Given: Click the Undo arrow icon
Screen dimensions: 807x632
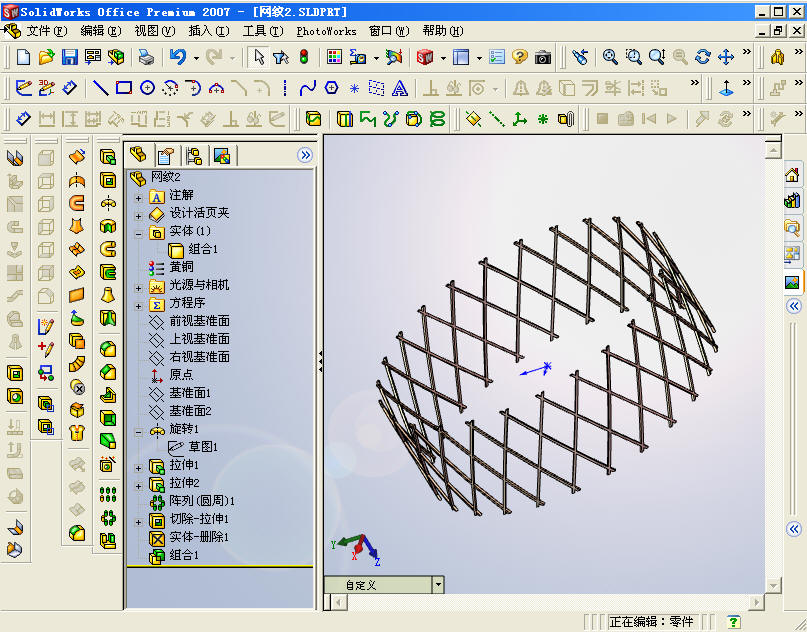Looking at the screenshot, I should (x=178, y=57).
